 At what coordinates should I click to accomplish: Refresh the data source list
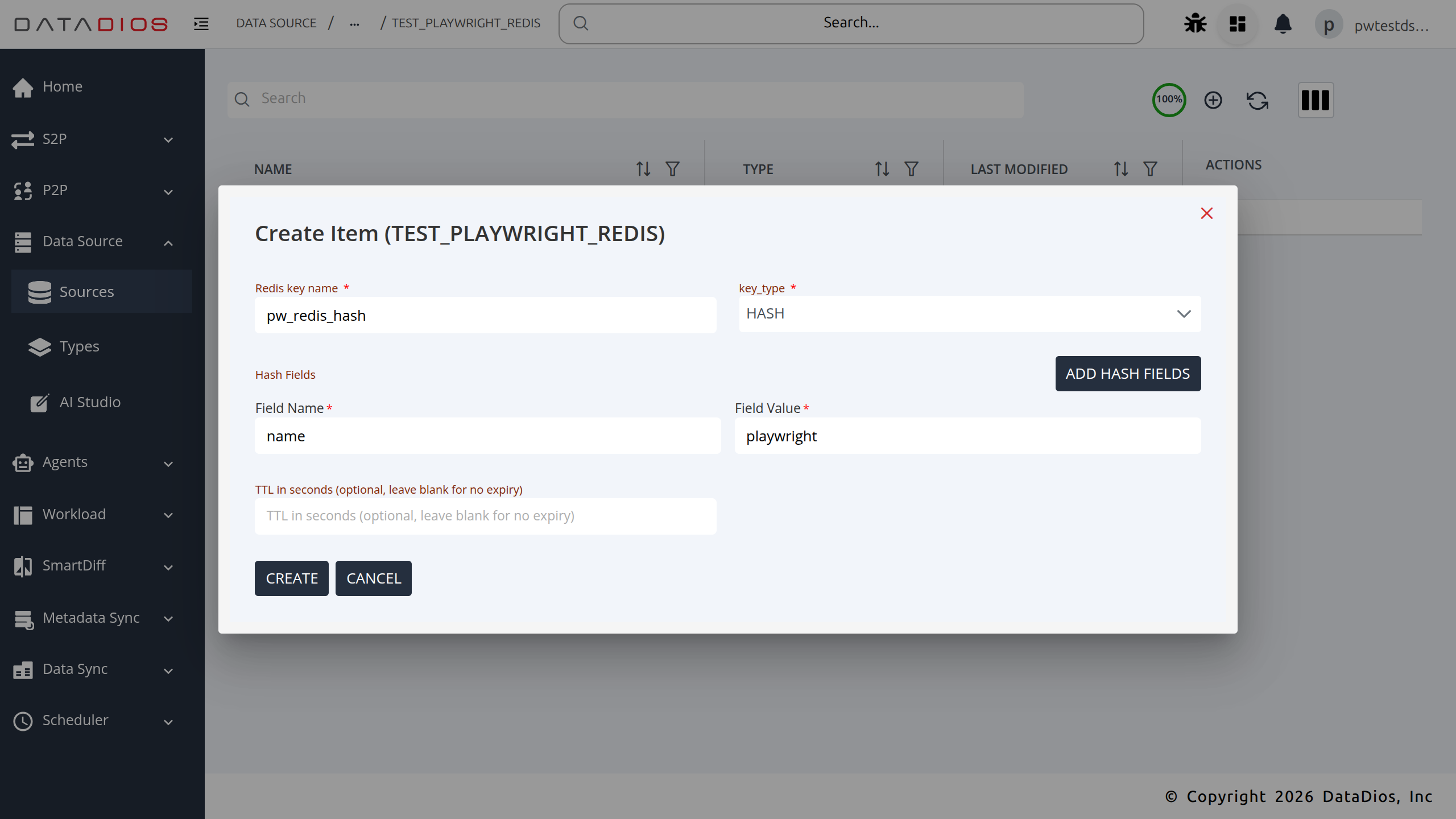(1256, 100)
